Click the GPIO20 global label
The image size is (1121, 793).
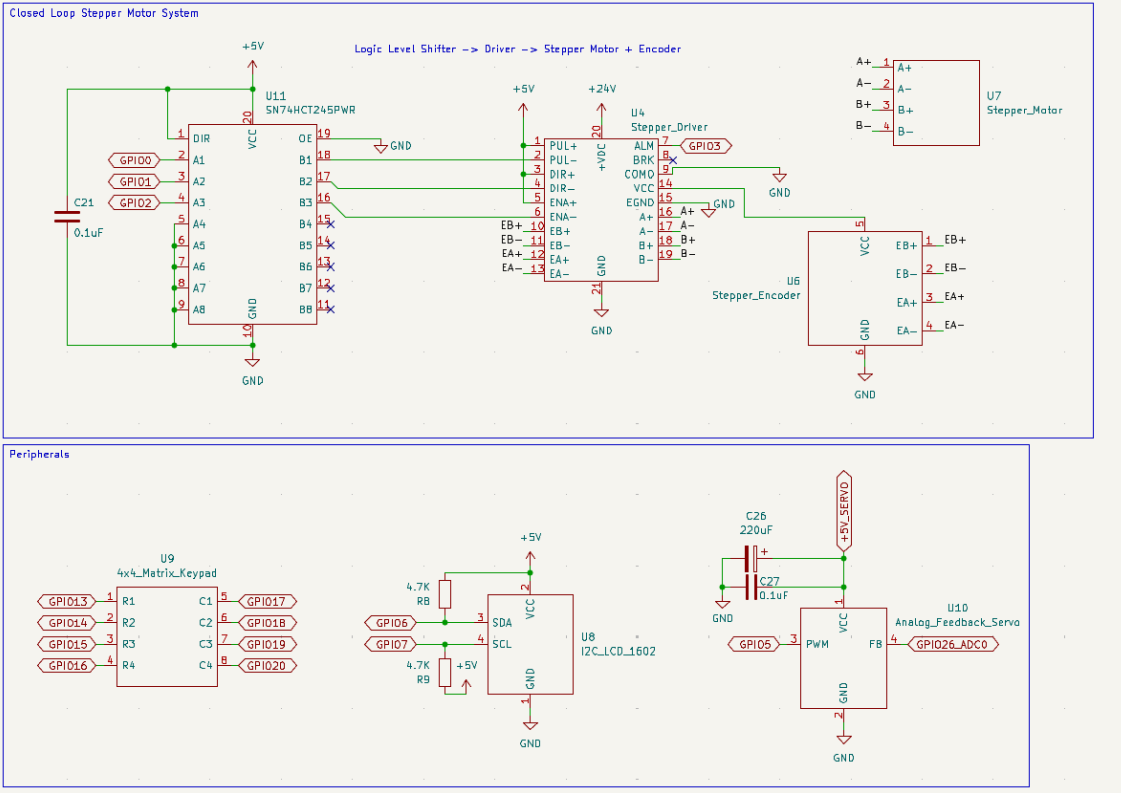point(266,665)
